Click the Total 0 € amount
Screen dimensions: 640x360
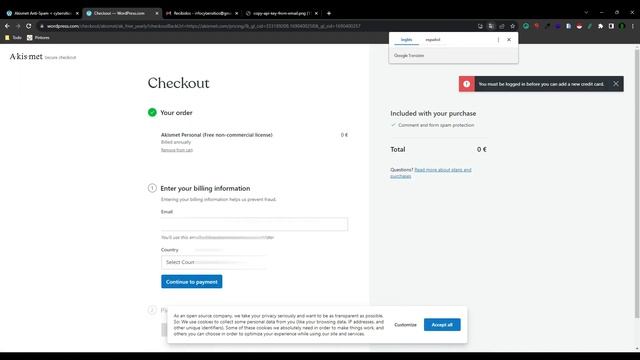point(482,149)
